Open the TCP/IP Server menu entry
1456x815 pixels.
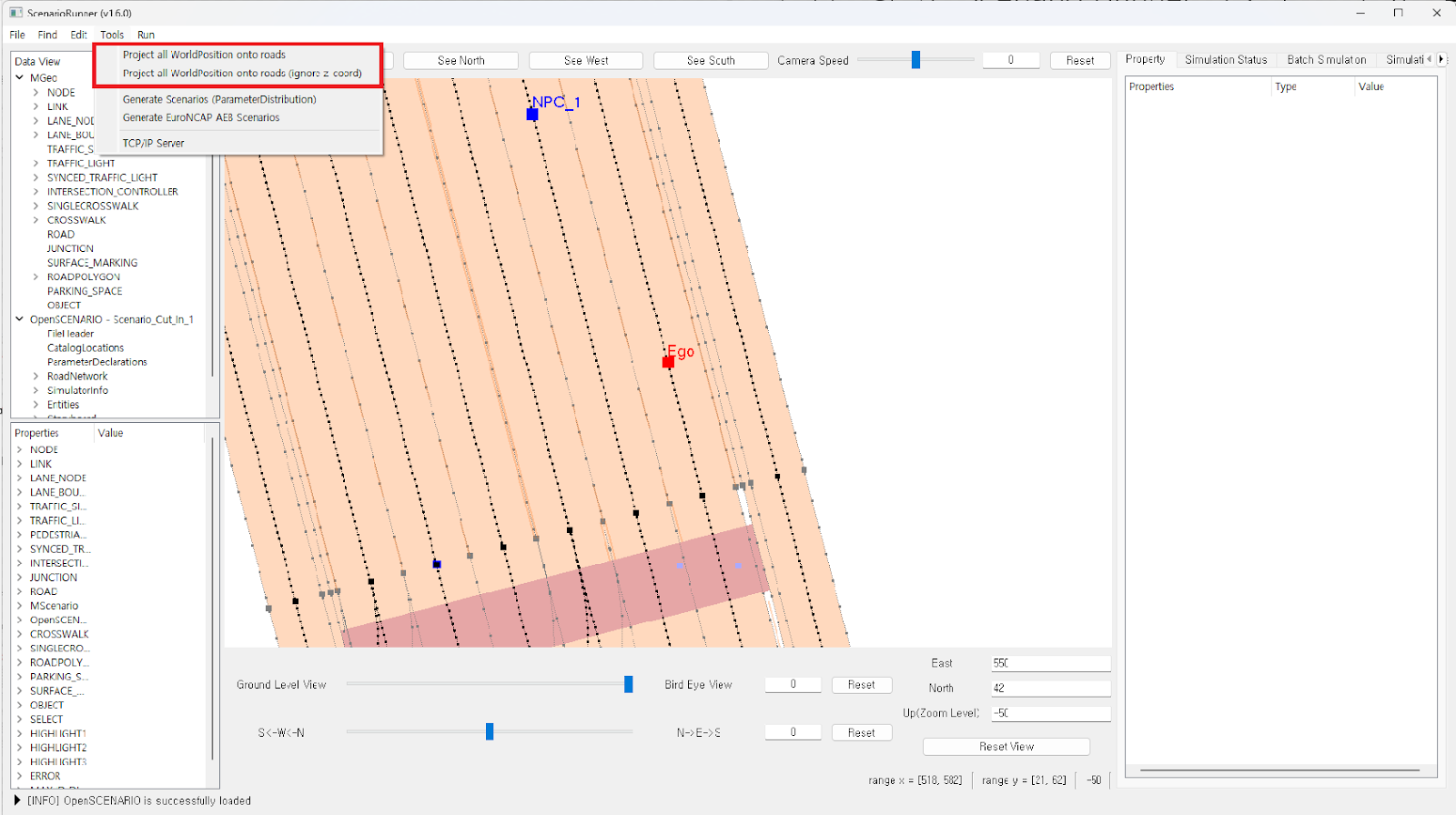[x=153, y=143]
